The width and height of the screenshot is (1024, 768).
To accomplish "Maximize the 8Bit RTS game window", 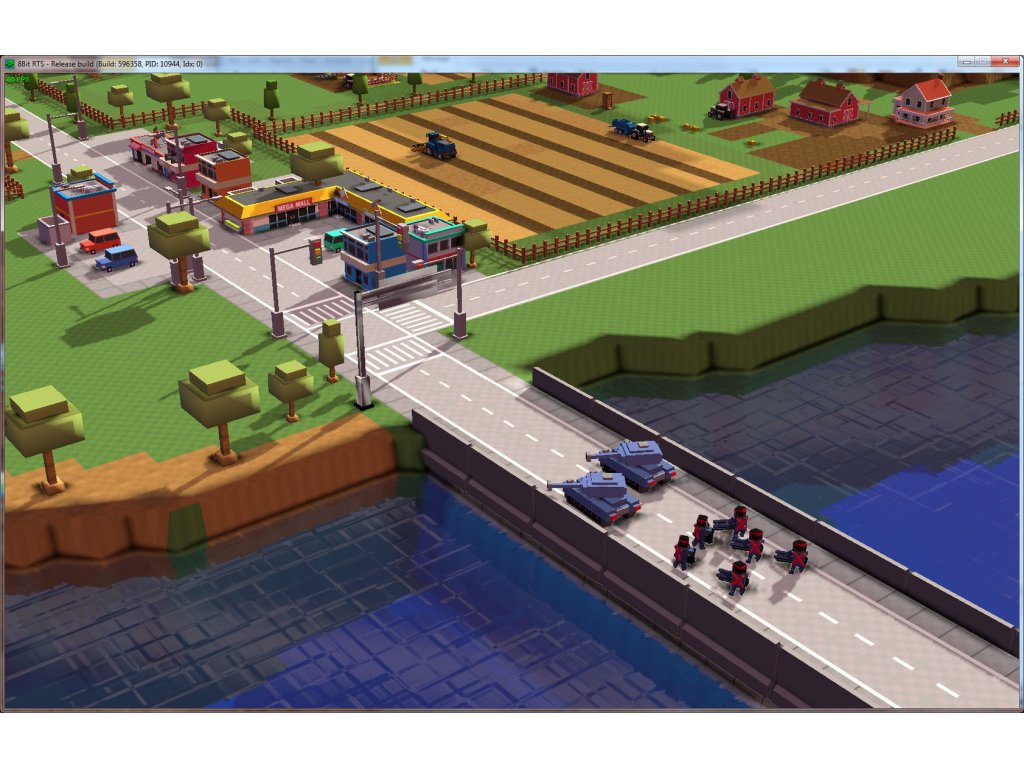I will 983,61.
